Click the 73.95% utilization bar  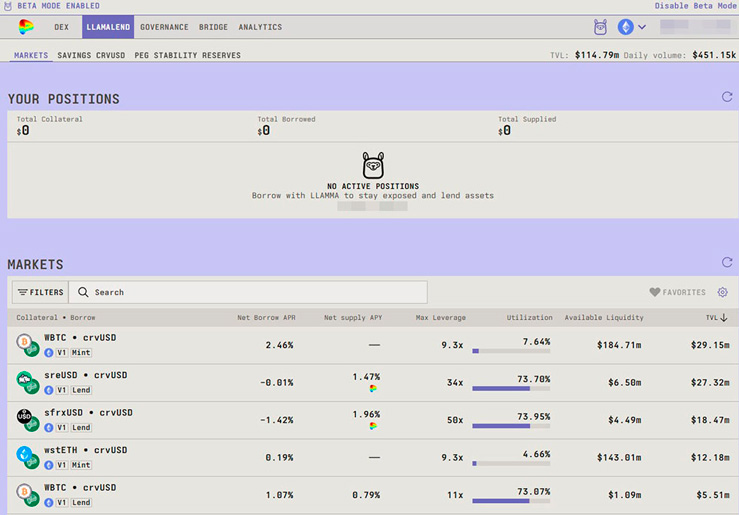point(511,426)
